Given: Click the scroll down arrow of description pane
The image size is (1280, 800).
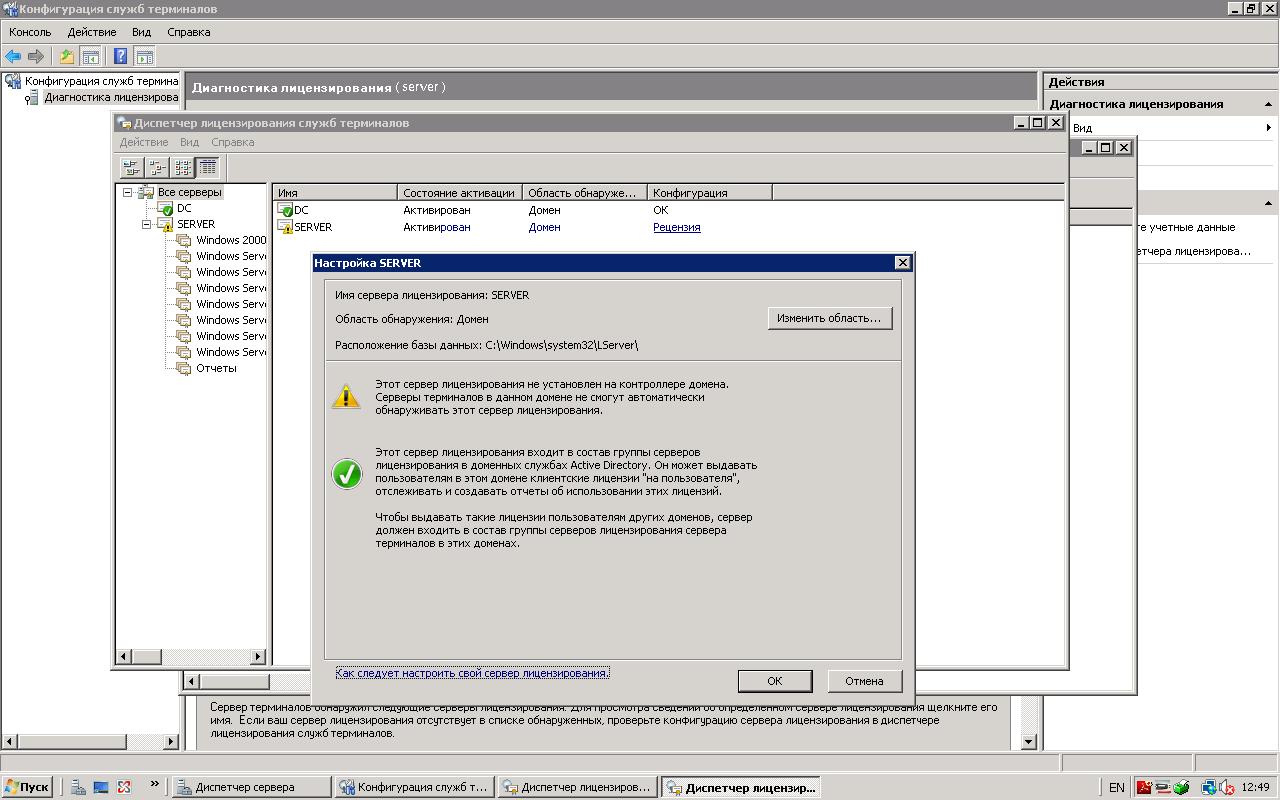Looking at the screenshot, I should (x=1029, y=741).
